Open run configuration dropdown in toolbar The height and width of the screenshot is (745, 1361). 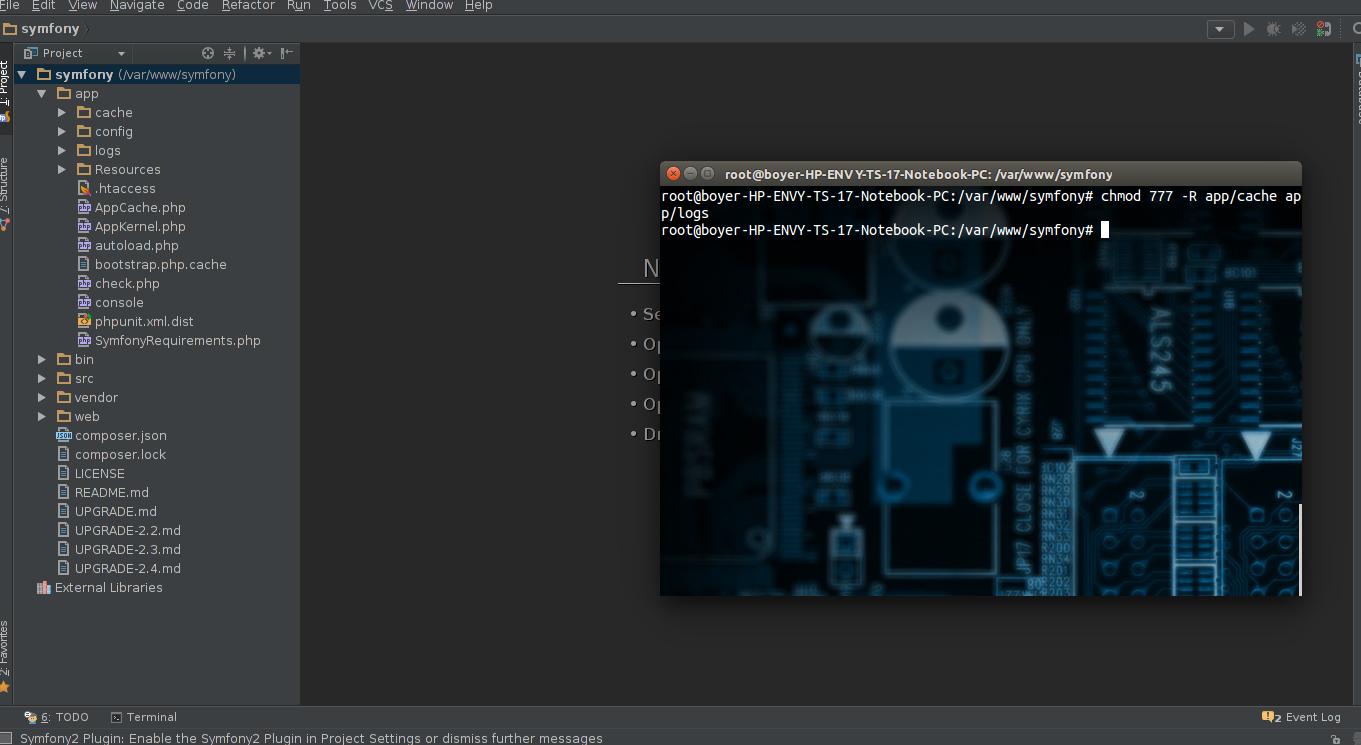coord(1220,29)
